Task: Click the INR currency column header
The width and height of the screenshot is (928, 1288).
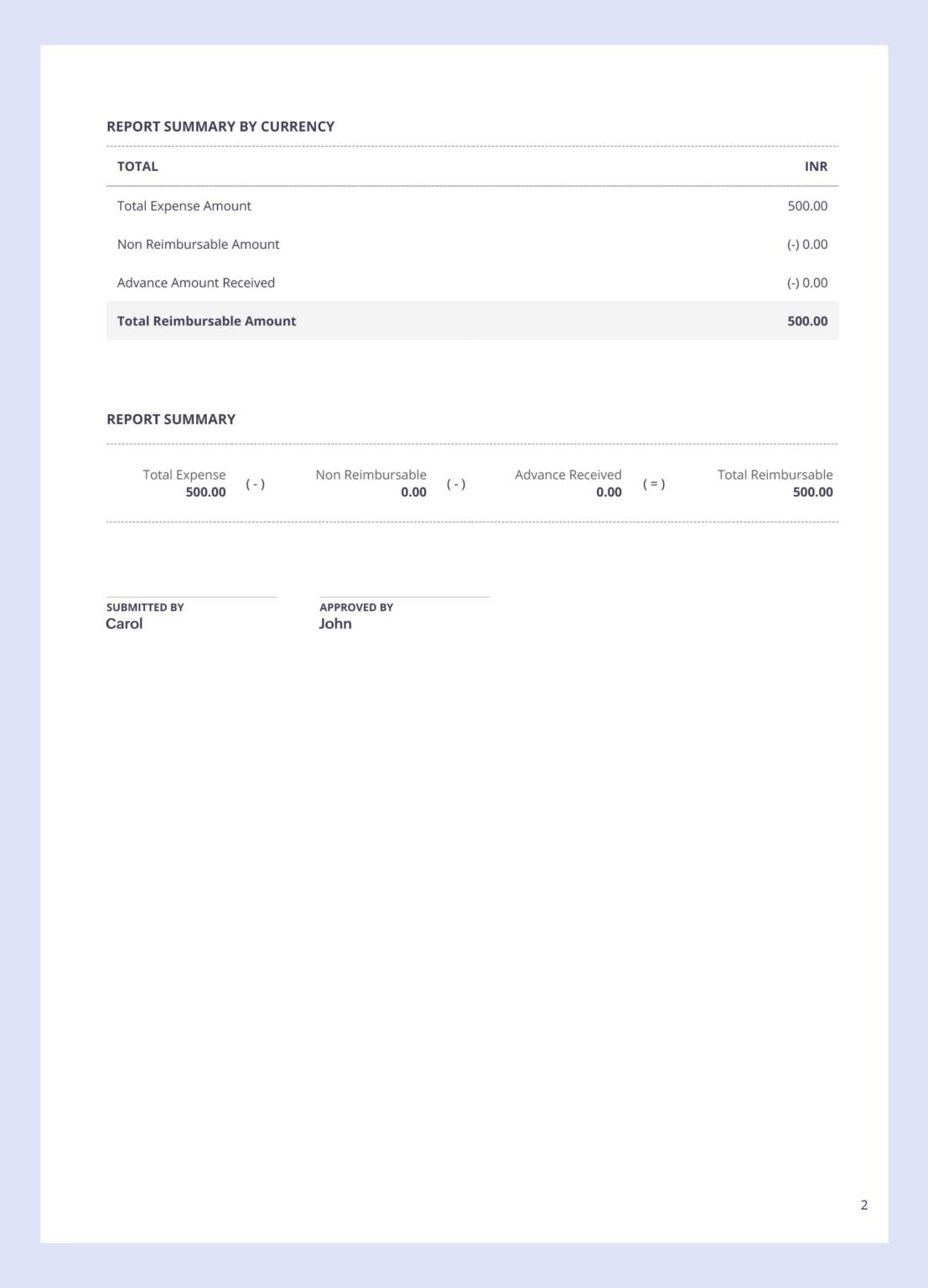Action: pos(816,166)
